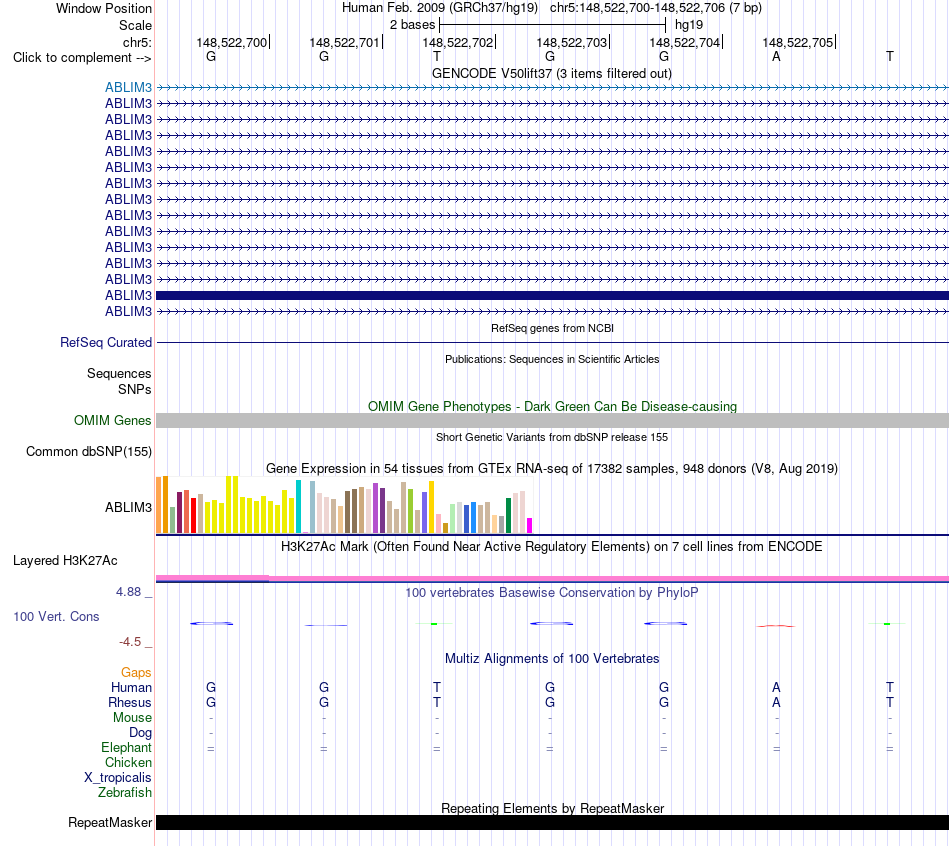Open '100 vertebrates Basewise Conservation by PhyloP'
950x846 pixels.
(x=551, y=593)
